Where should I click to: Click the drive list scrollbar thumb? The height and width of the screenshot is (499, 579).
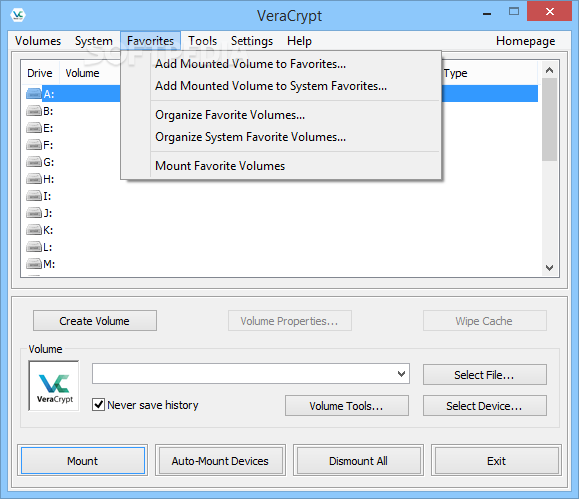[549, 119]
